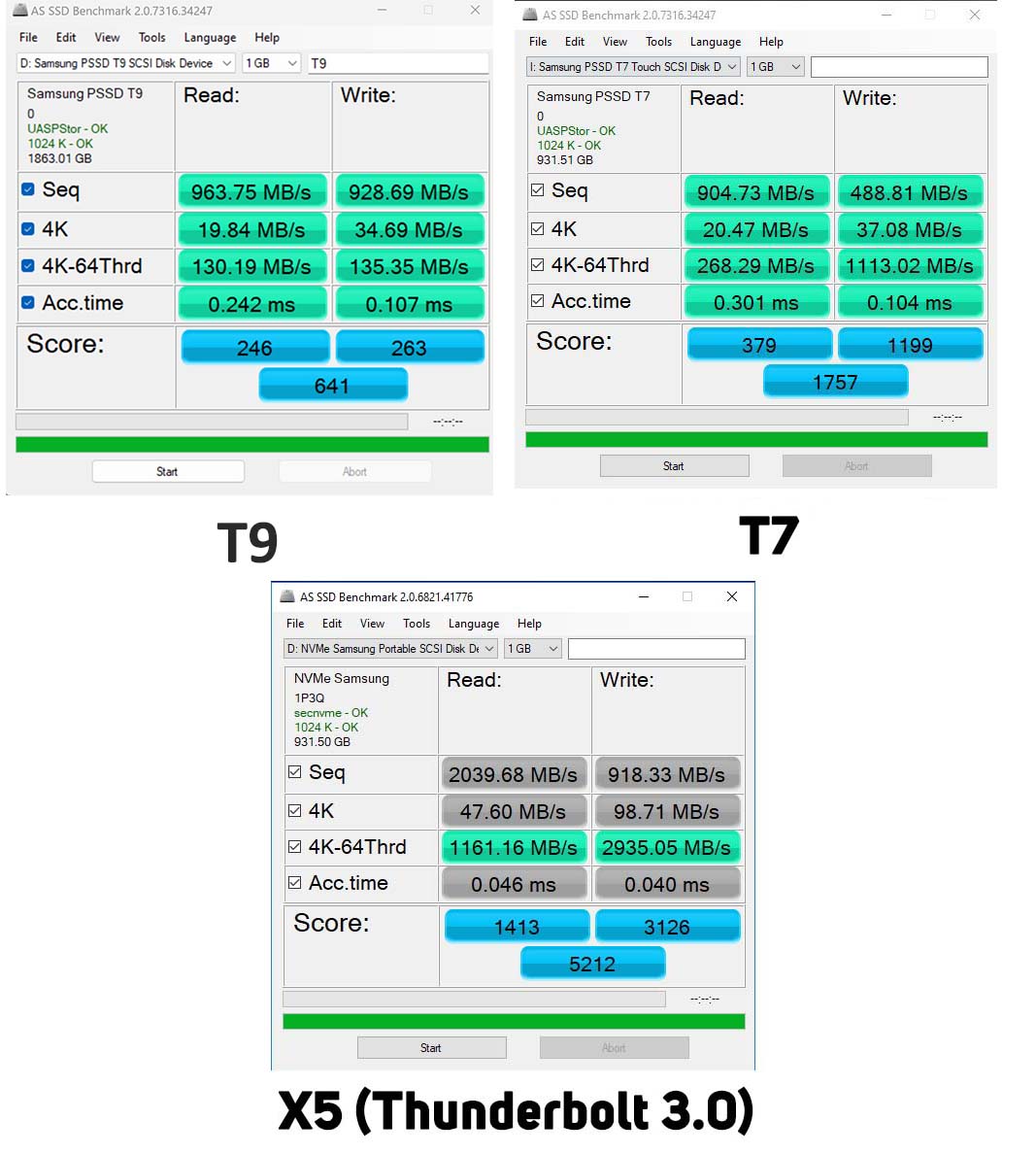Screen dimensions: 1036x1154
Task: Click the 4K-64Thrd write result 2935.05 MB/s
Action: (x=667, y=847)
